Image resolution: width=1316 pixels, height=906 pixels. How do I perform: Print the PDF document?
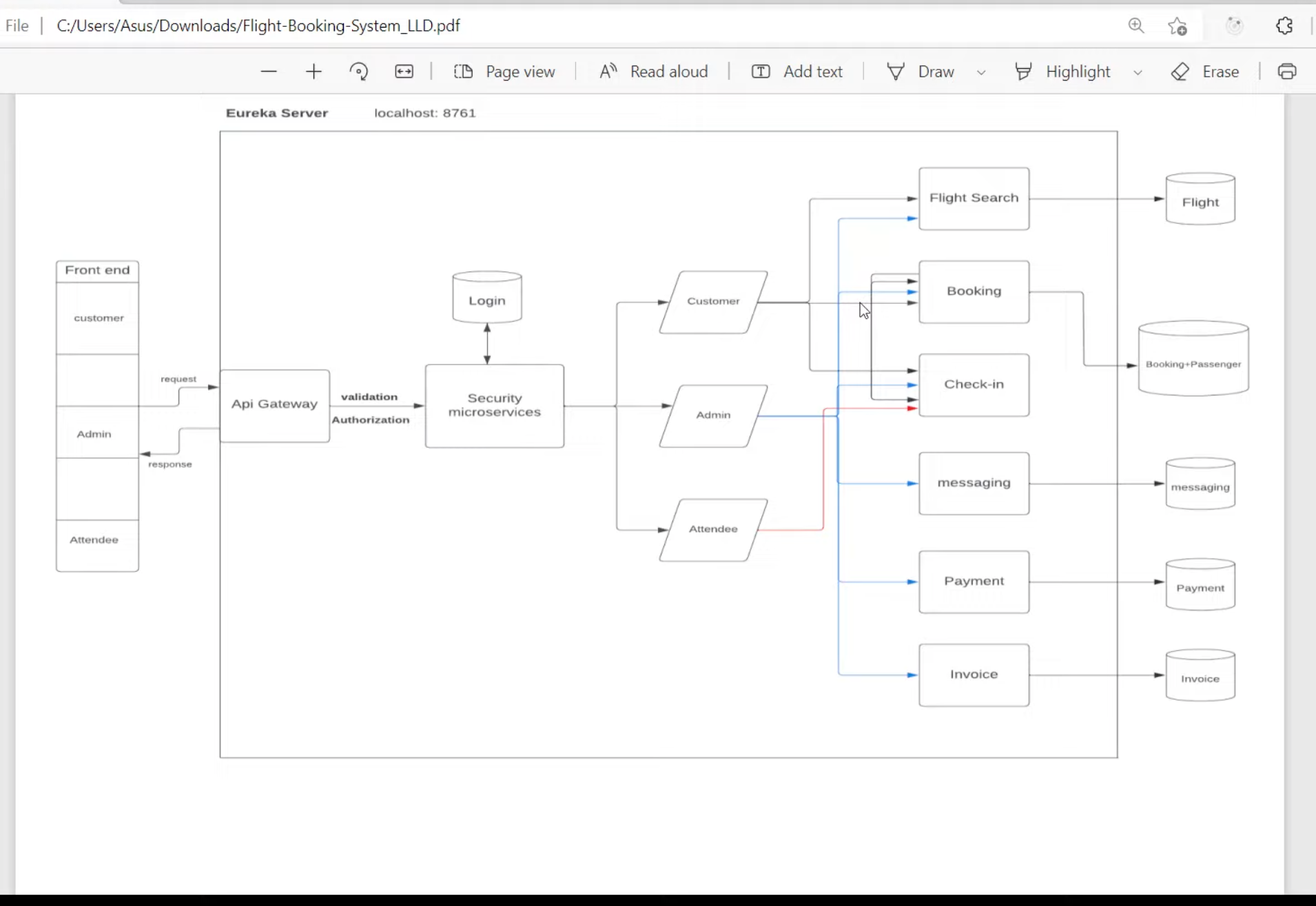click(x=1286, y=72)
